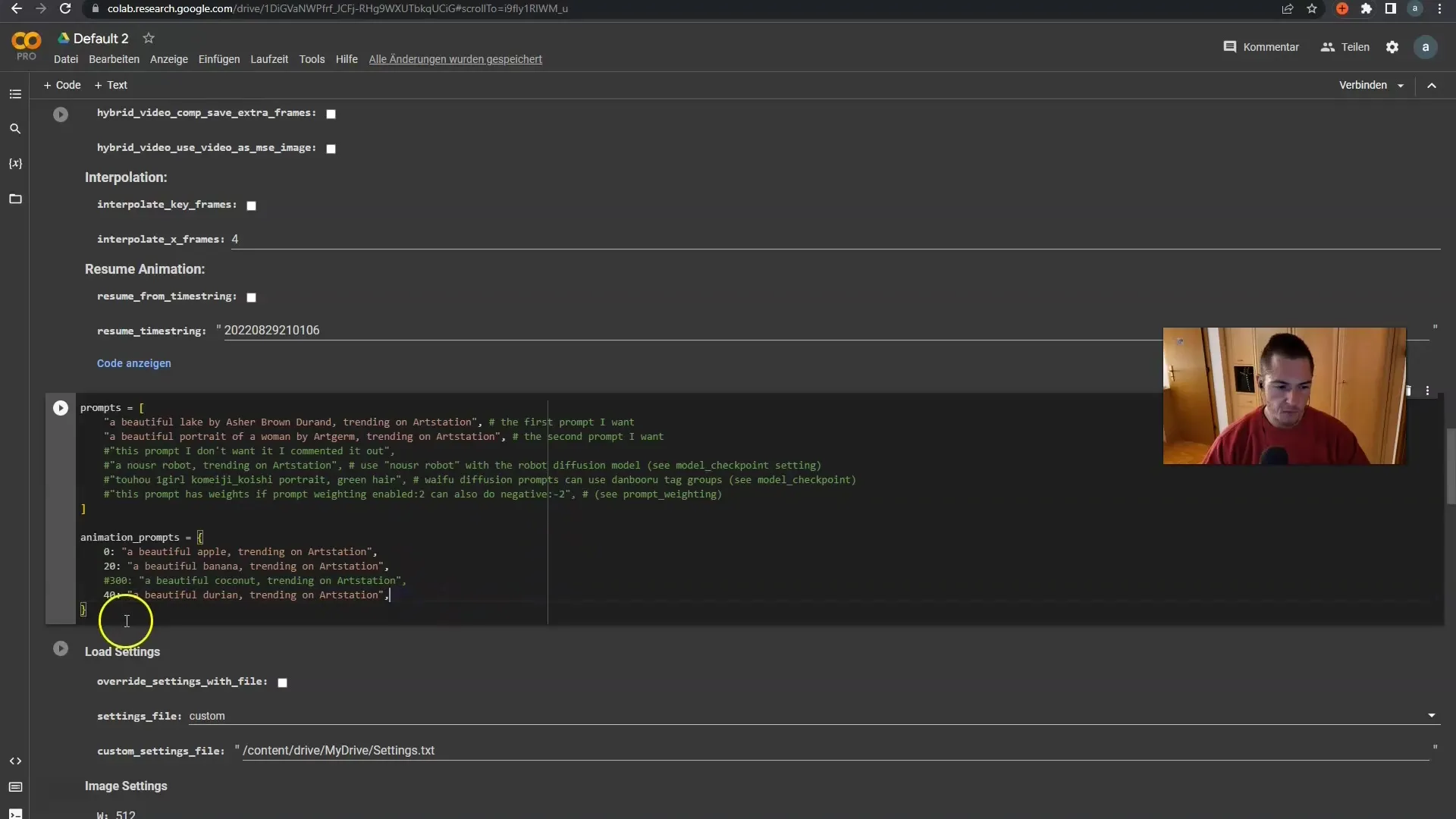The width and height of the screenshot is (1456, 819).
Task: Click the webcam video overlay
Action: point(1285,396)
